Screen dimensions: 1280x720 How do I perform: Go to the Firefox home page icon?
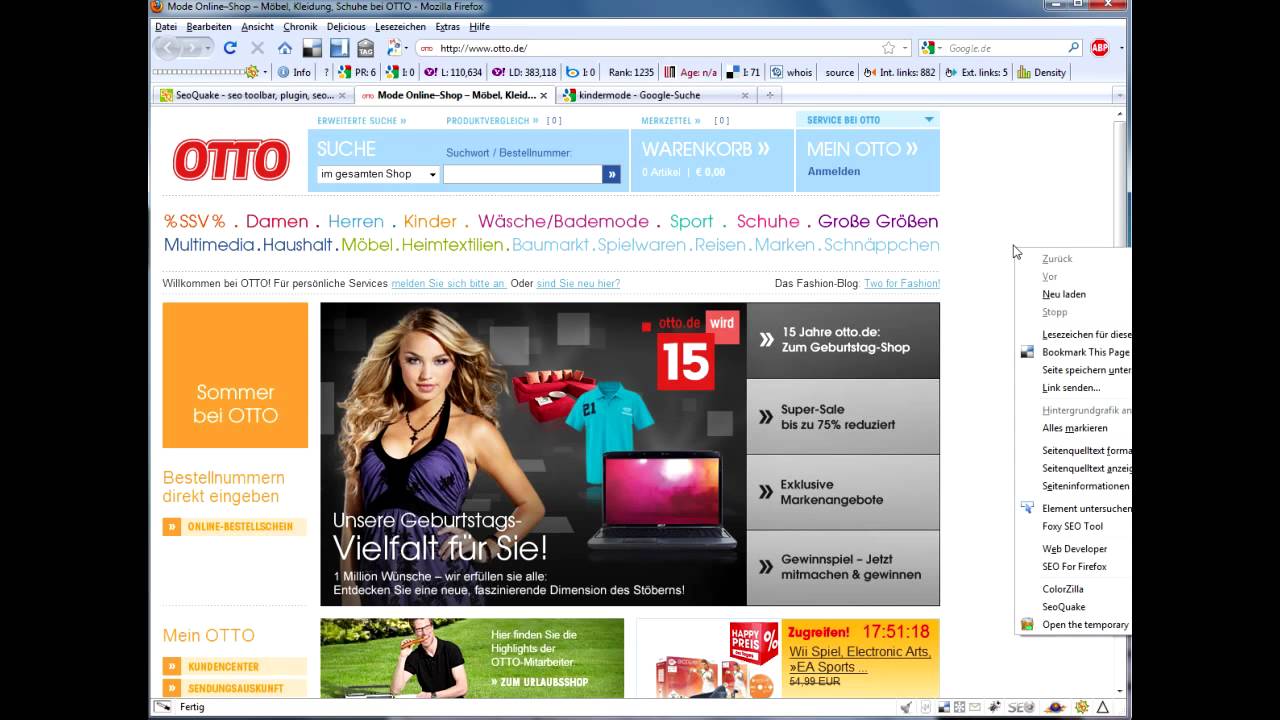pyautogui.click(x=285, y=48)
